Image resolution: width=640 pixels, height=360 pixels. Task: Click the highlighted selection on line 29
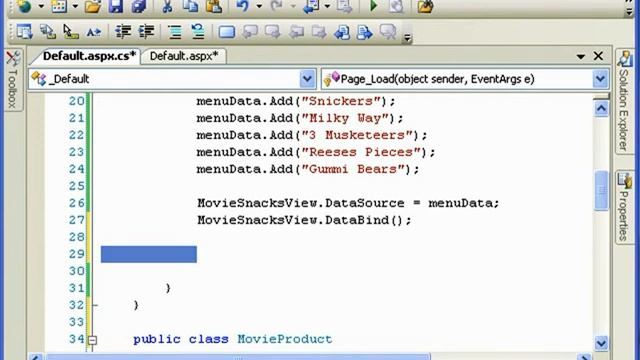149,254
